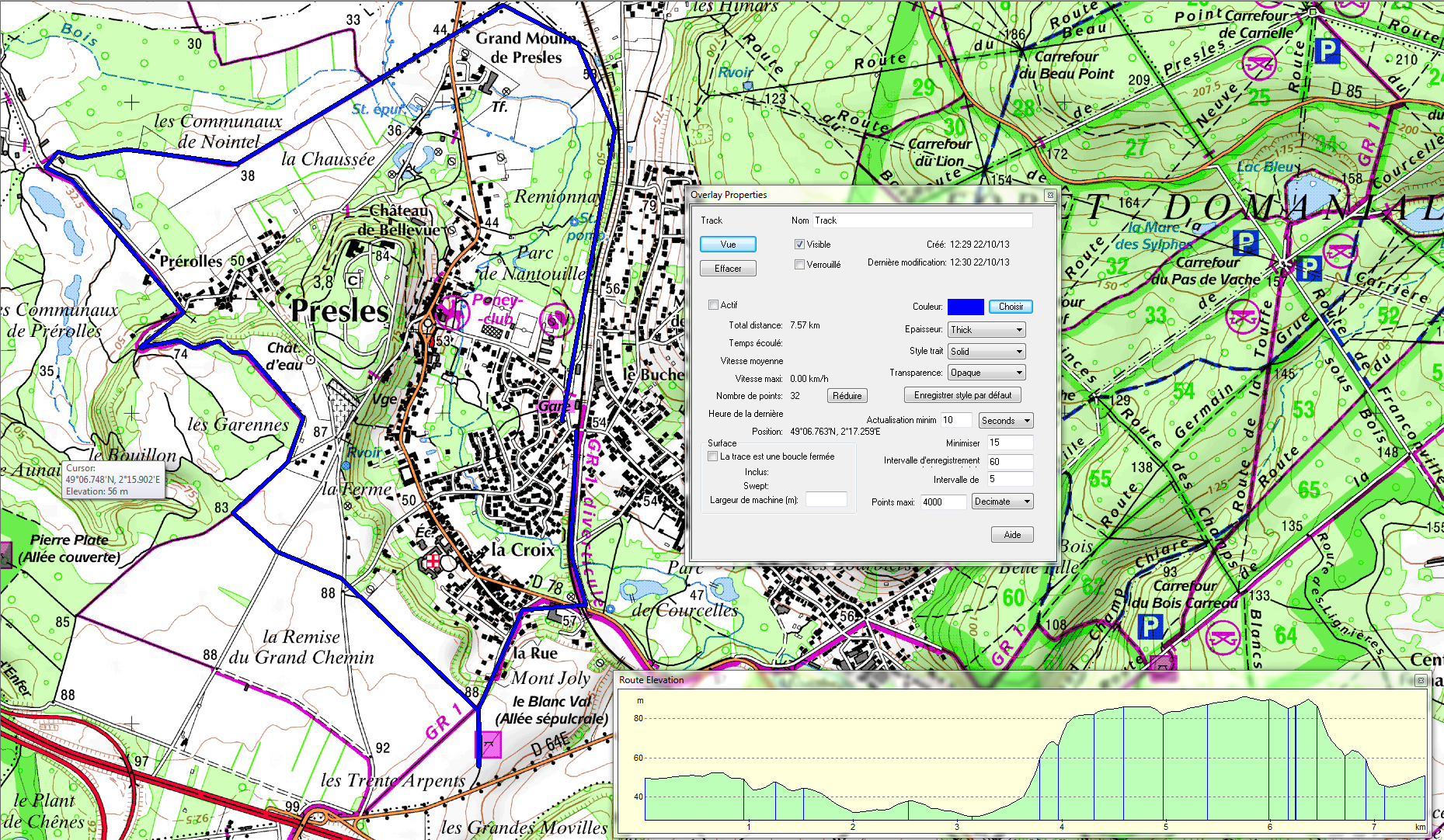The width and height of the screenshot is (1444, 840).
Task: Click the parking icon near Carrefour de Carnelle
Action: click(x=1327, y=52)
